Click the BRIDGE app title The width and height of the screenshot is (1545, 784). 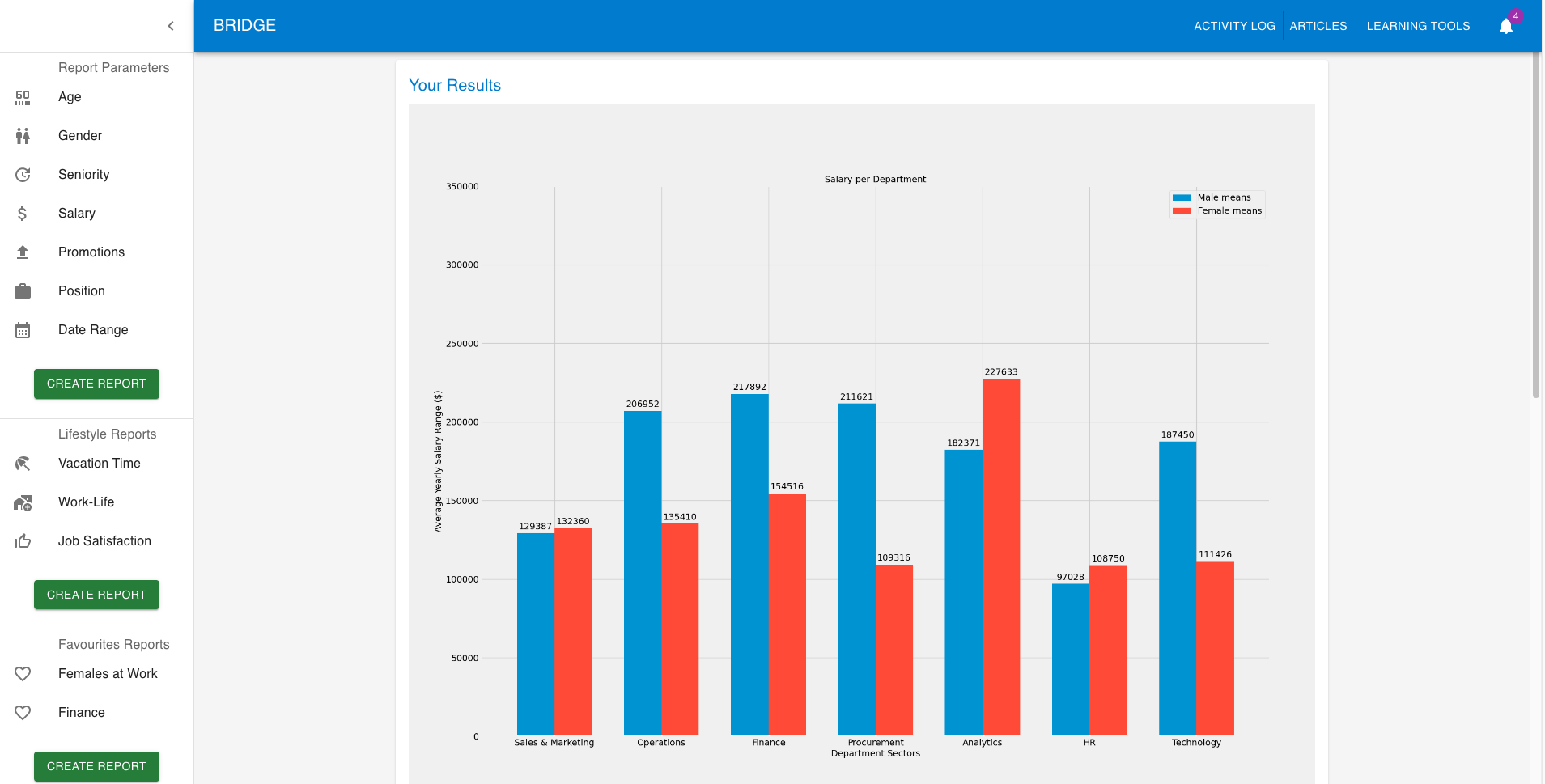click(244, 26)
